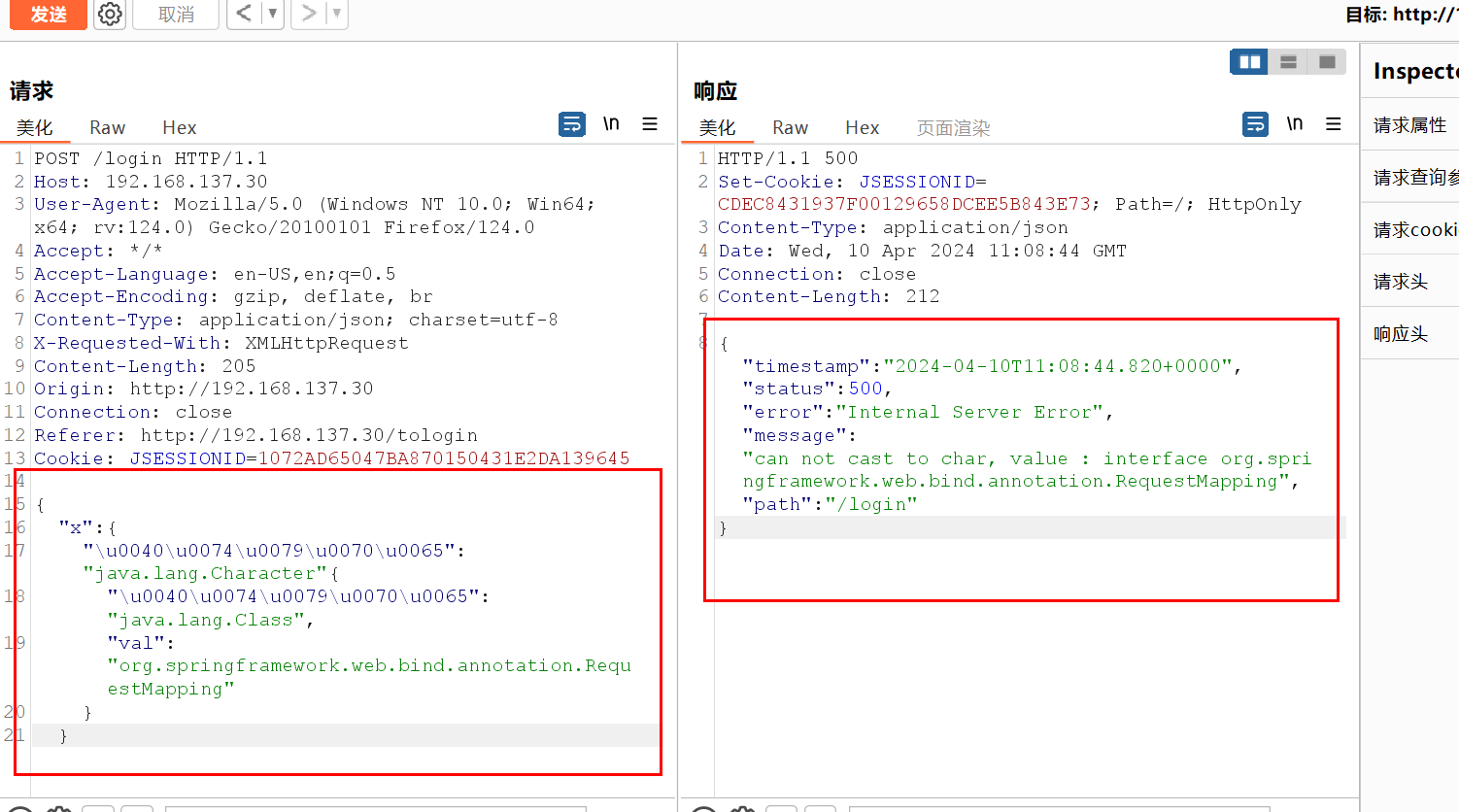Click the 'X-Requested-With: XMLHttpRequest' line
The image size is (1459, 812).
click(221, 343)
